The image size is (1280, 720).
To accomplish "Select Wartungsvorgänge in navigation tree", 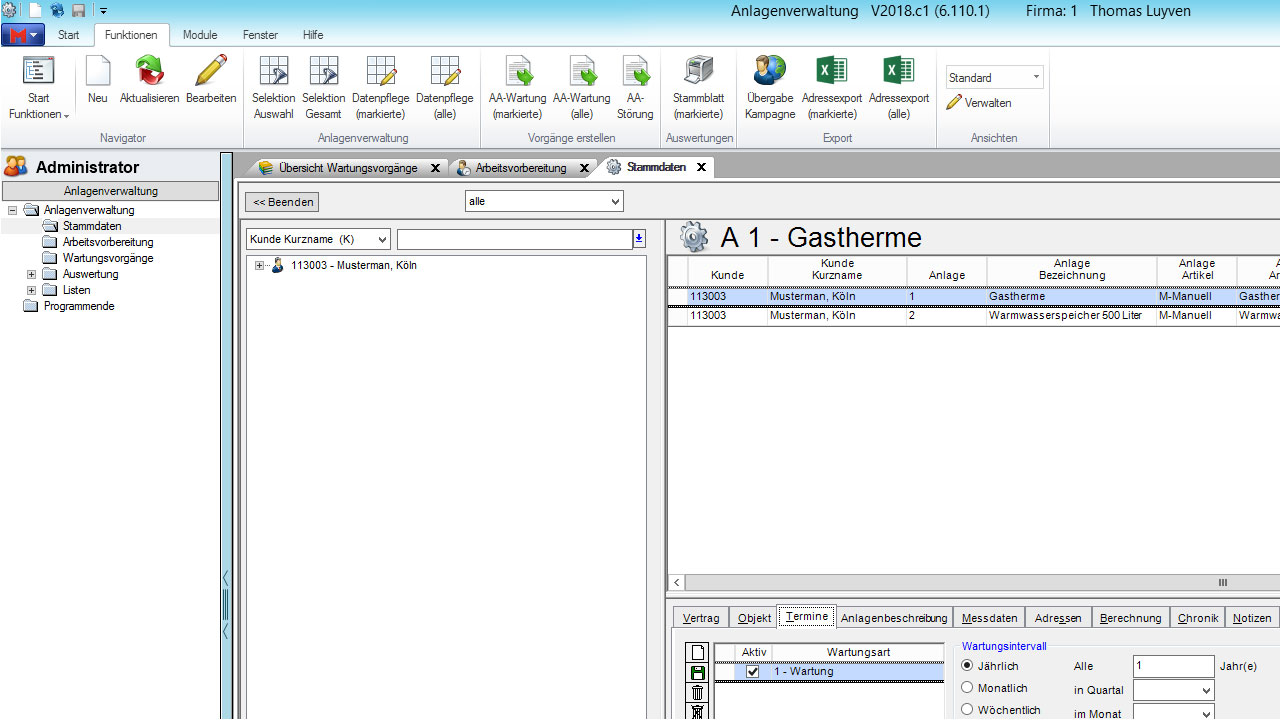I will click(108, 258).
